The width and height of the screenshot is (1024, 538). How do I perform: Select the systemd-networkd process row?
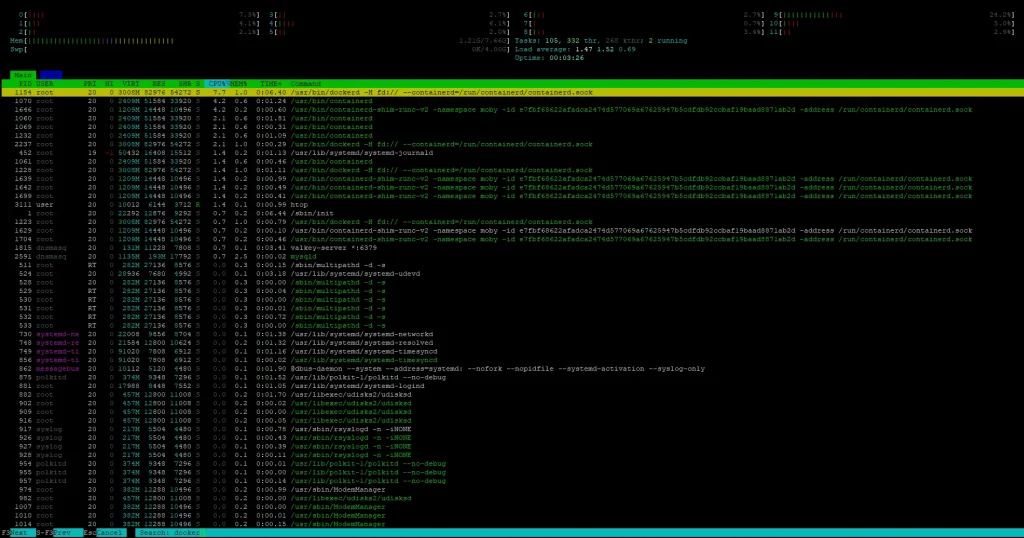[512, 334]
